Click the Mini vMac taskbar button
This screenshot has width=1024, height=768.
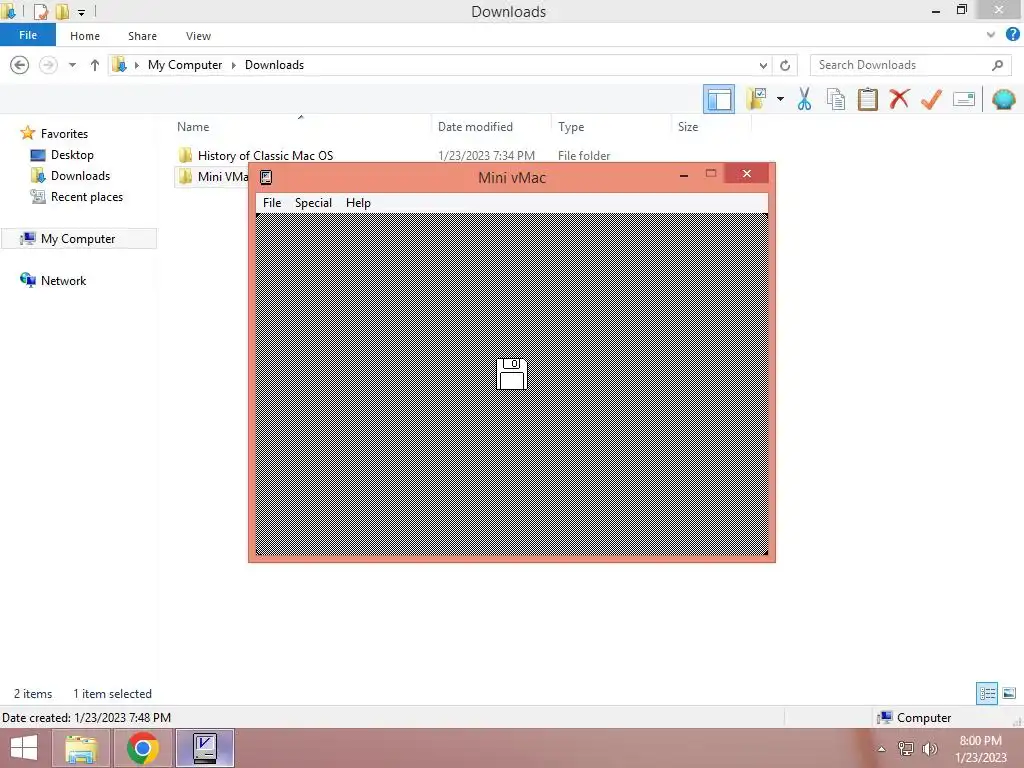204,748
